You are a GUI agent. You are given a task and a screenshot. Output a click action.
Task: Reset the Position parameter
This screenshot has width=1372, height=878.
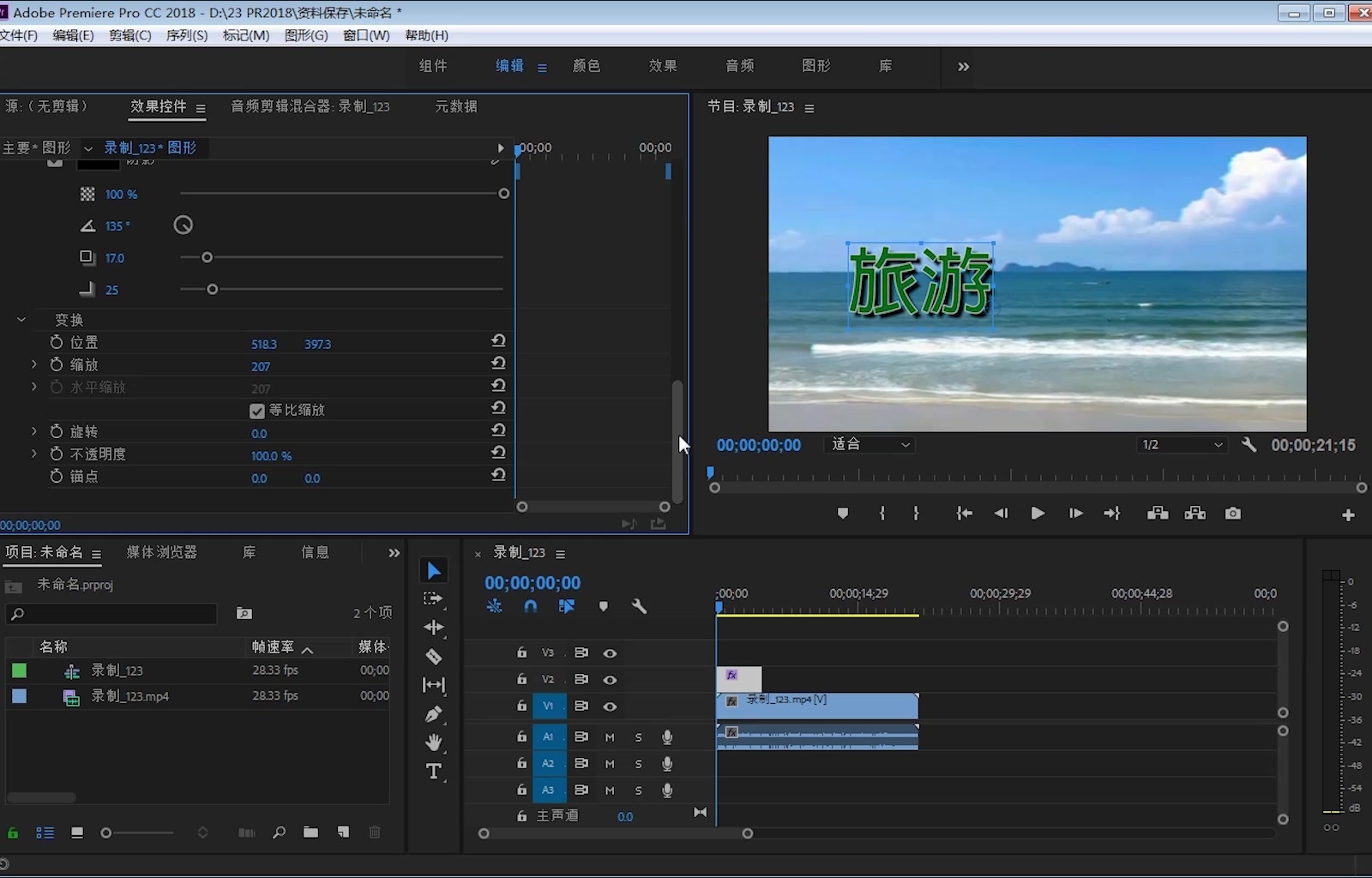[498, 341]
